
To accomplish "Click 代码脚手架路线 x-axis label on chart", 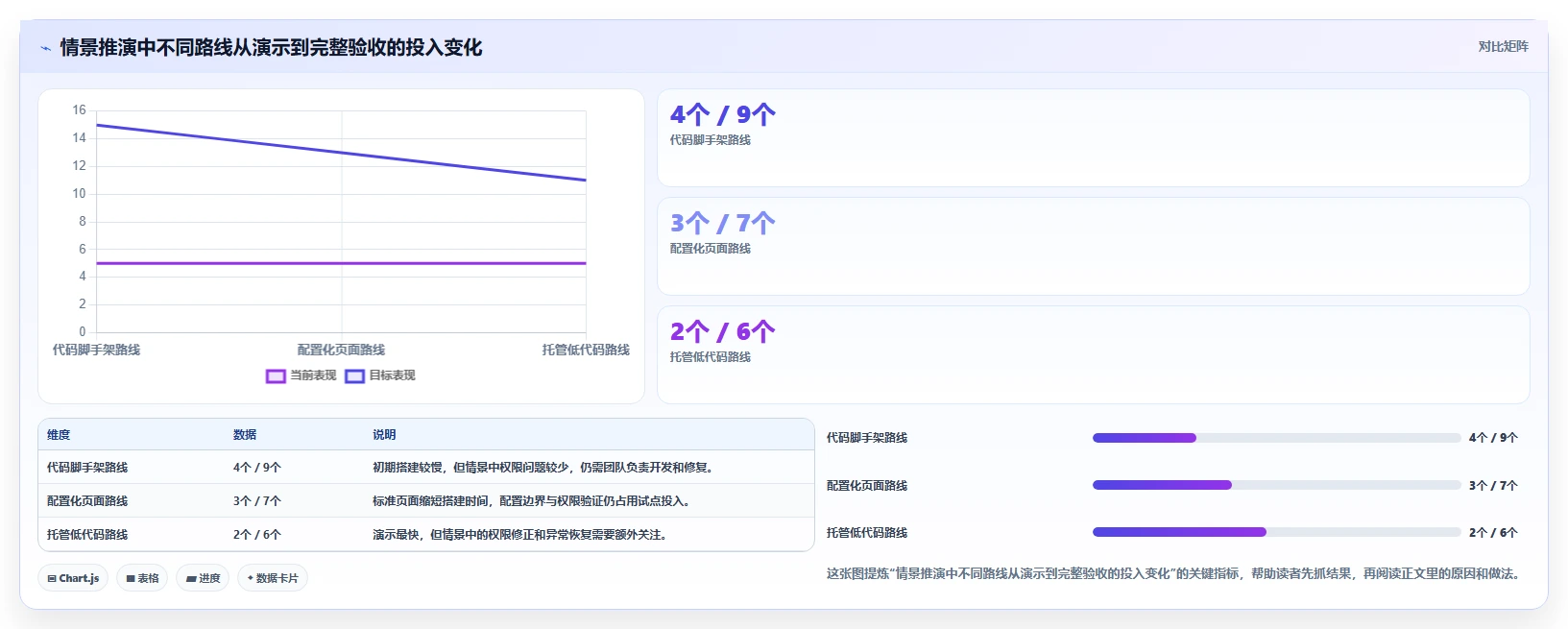I will pyautogui.click(x=96, y=351).
